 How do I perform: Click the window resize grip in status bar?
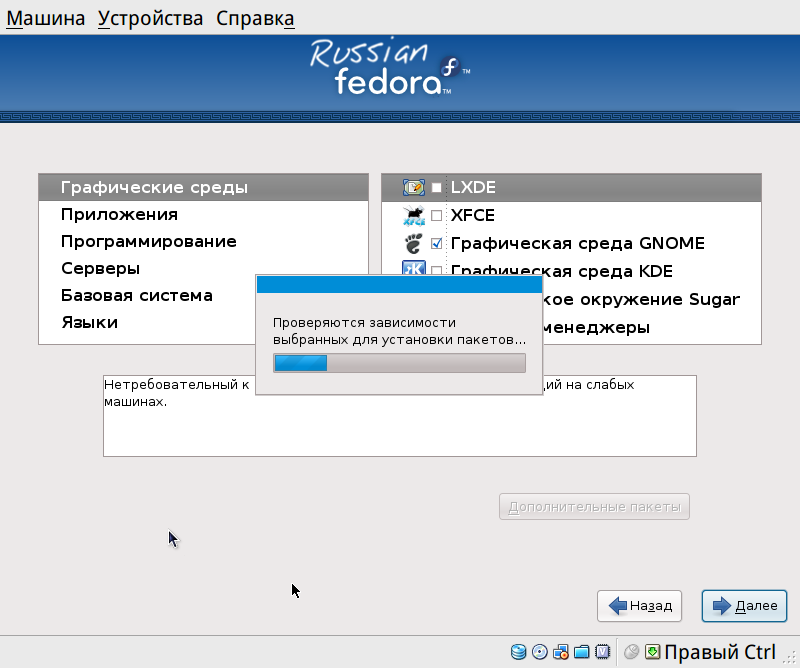791,658
